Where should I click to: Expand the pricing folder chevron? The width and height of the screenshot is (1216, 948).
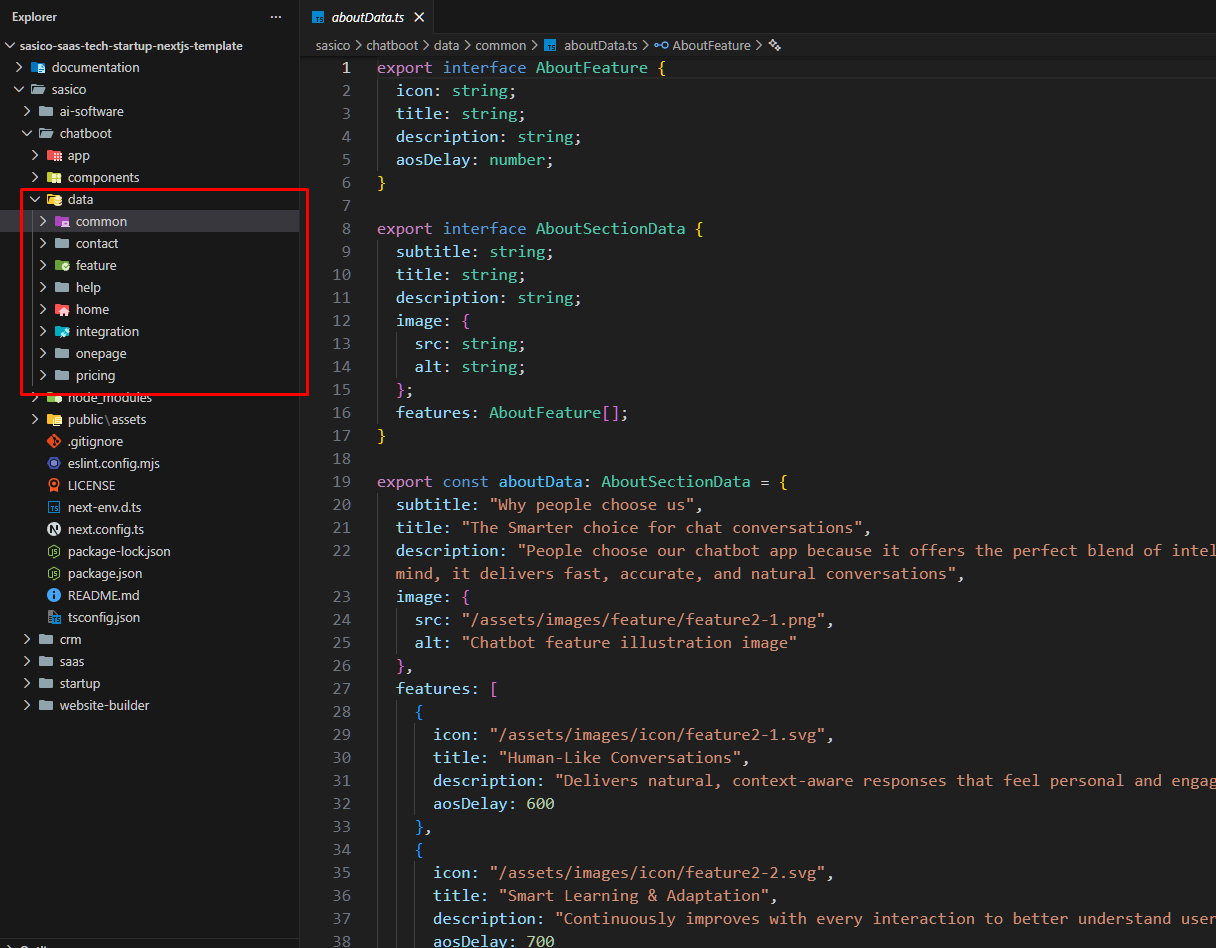click(44, 375)
